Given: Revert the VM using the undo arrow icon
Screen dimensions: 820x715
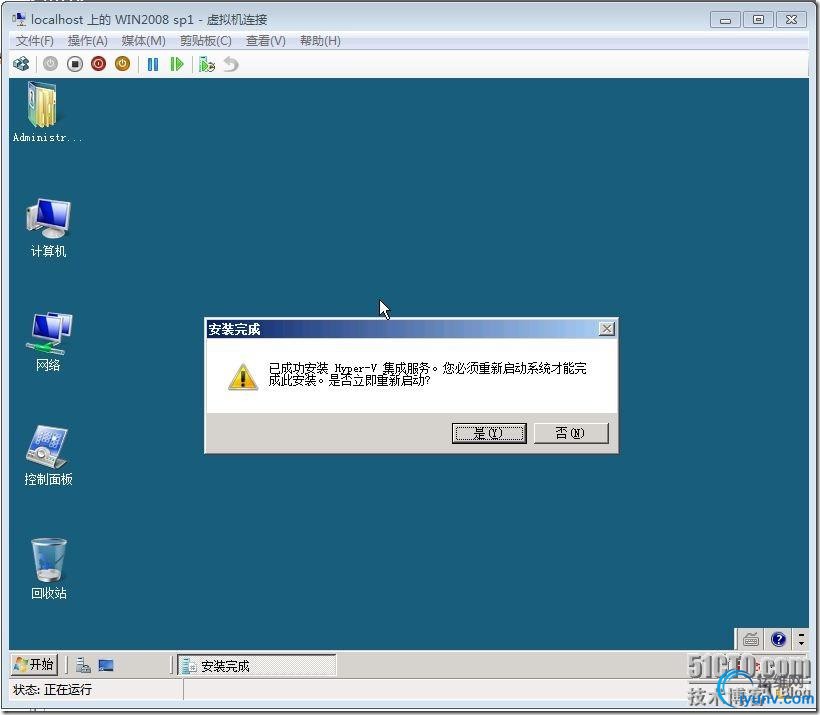Looking at the screenshot, I should click(231, 64).
